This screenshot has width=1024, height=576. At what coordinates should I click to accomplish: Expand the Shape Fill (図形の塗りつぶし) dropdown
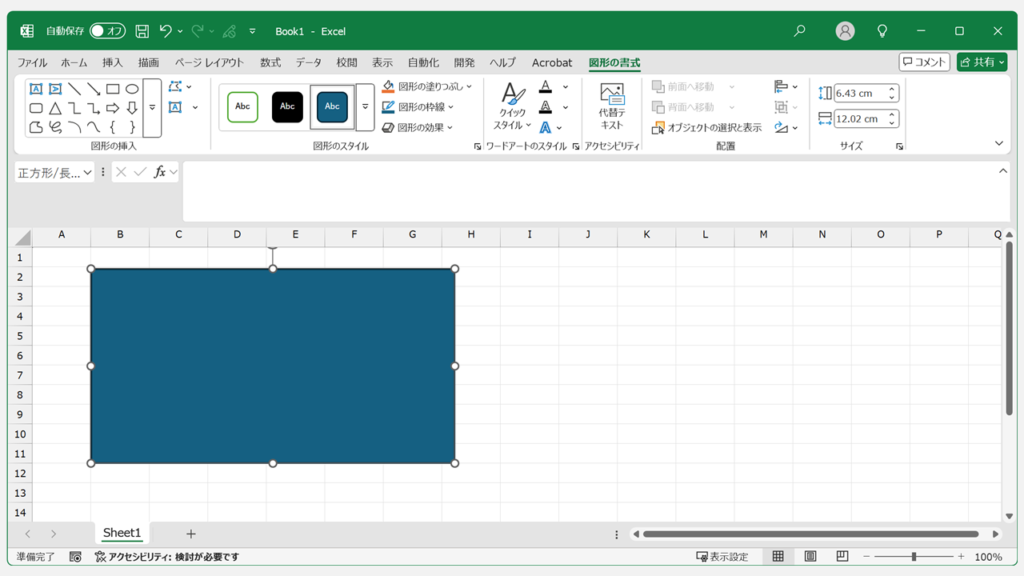pyautogui.click(x=468, y=87)
